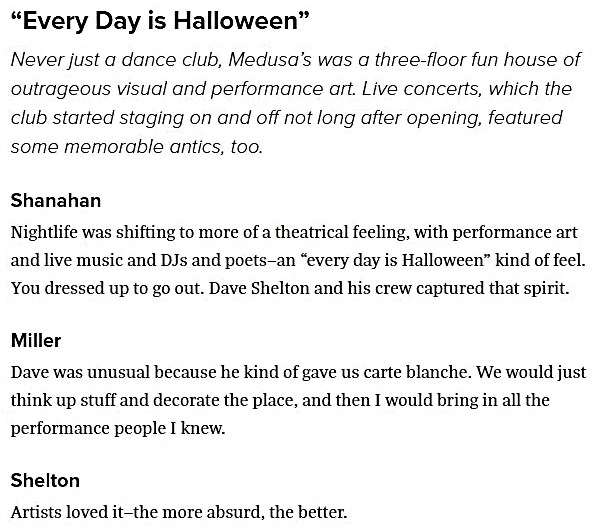Image resolution: width=607 pixels, height=530 pixels.
Task: Click the "Every Day is Halloween" heading
Action: (x=160, y=21)
